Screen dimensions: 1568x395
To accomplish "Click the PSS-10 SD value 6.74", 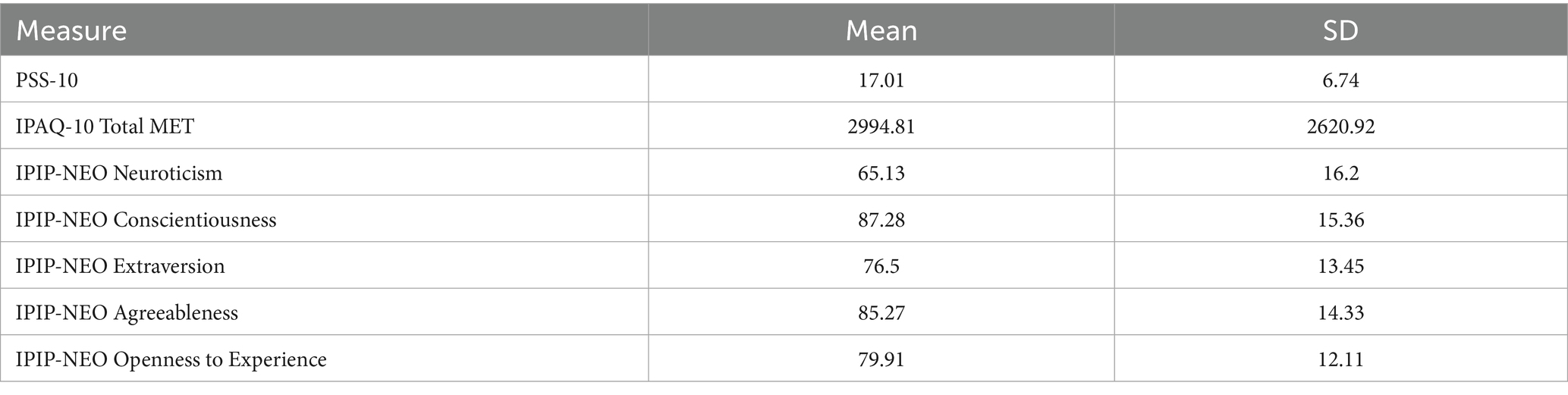I will point(1340,80).
